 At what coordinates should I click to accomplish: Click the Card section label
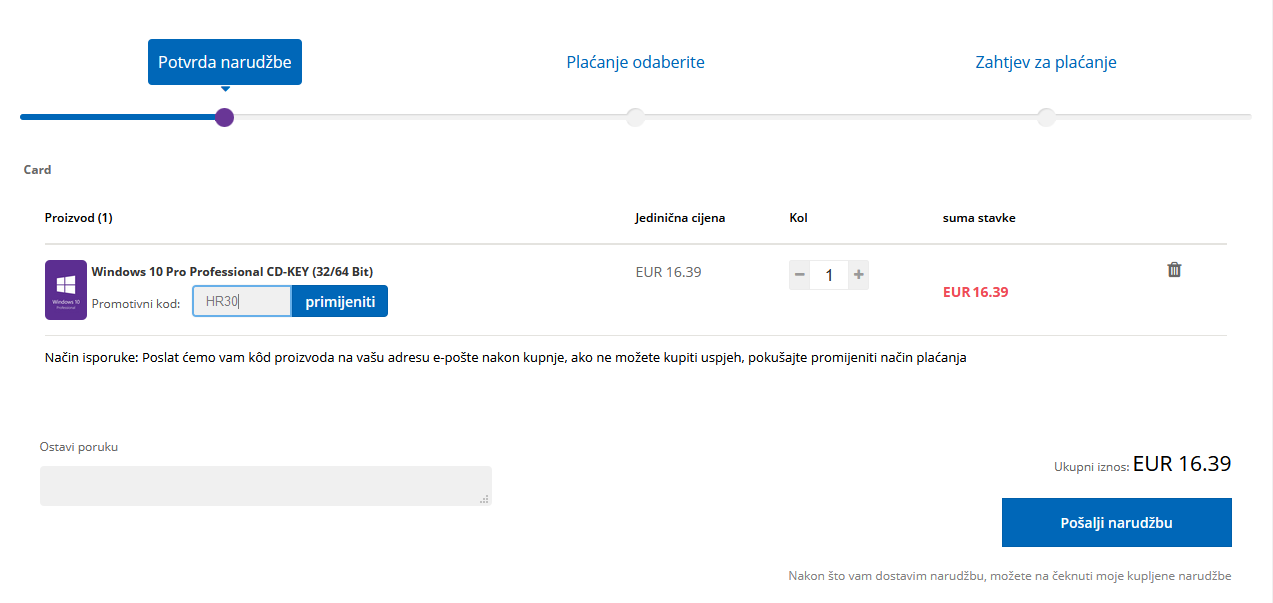[x=38, y=170]
